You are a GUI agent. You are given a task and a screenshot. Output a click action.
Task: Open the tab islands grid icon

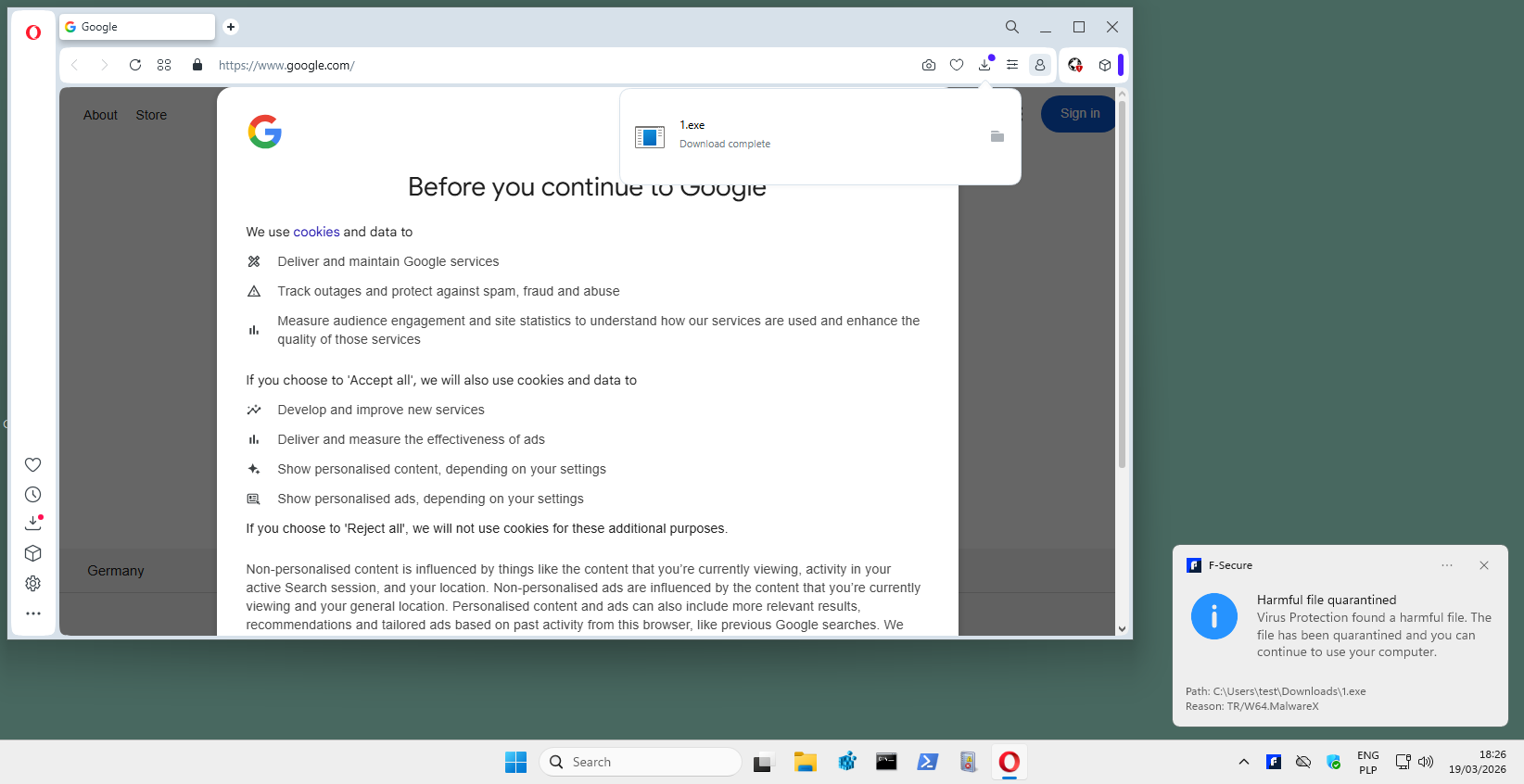(164, 65)
